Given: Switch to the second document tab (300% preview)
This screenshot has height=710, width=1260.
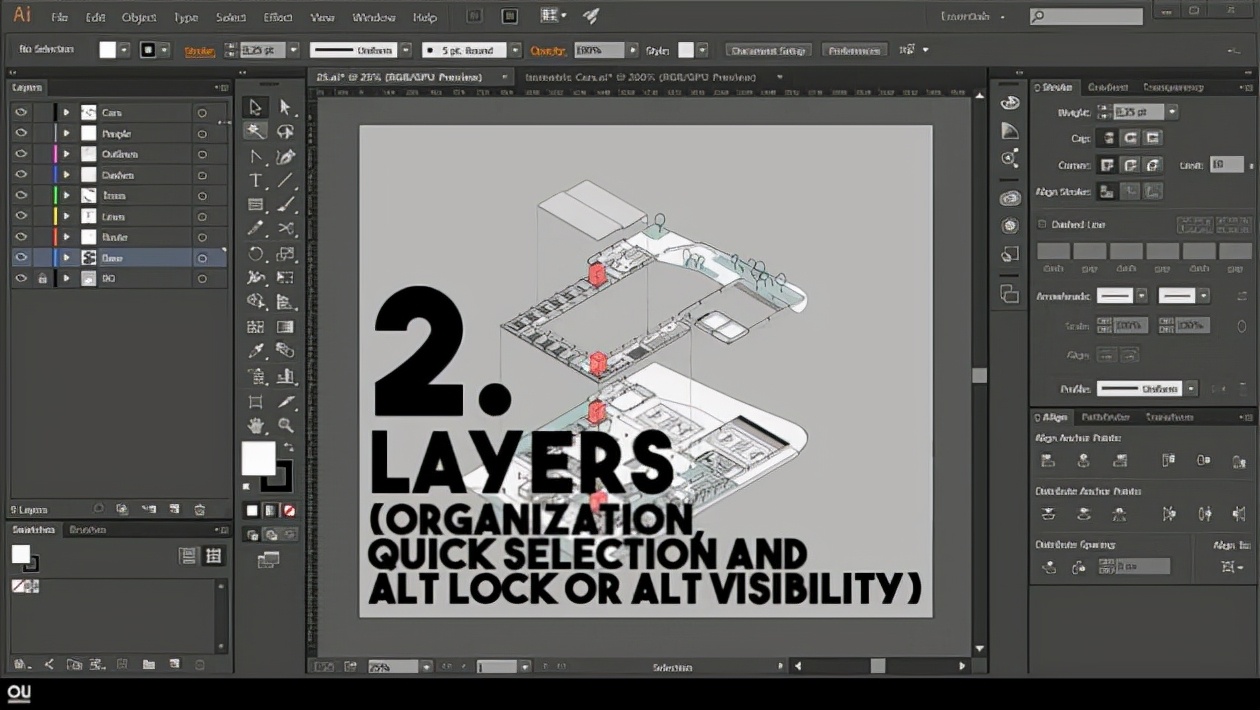Looking at the screenshot, I should (642, 77).
